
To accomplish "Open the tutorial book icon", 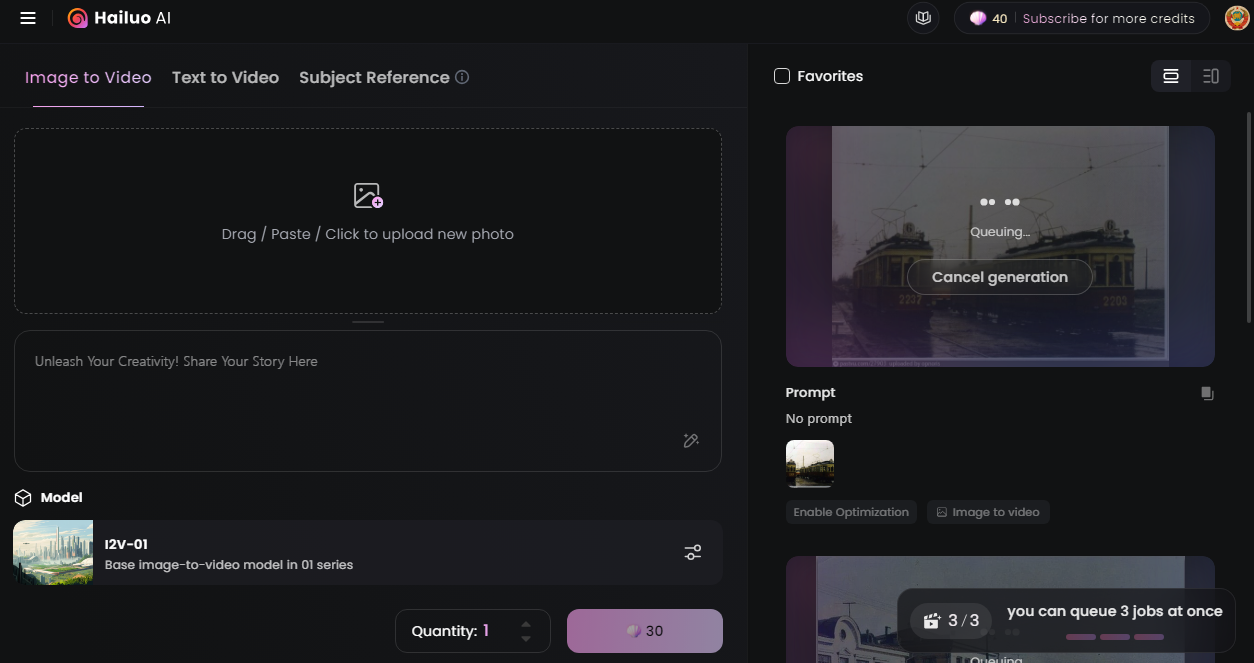I will [x=923, y=18].
